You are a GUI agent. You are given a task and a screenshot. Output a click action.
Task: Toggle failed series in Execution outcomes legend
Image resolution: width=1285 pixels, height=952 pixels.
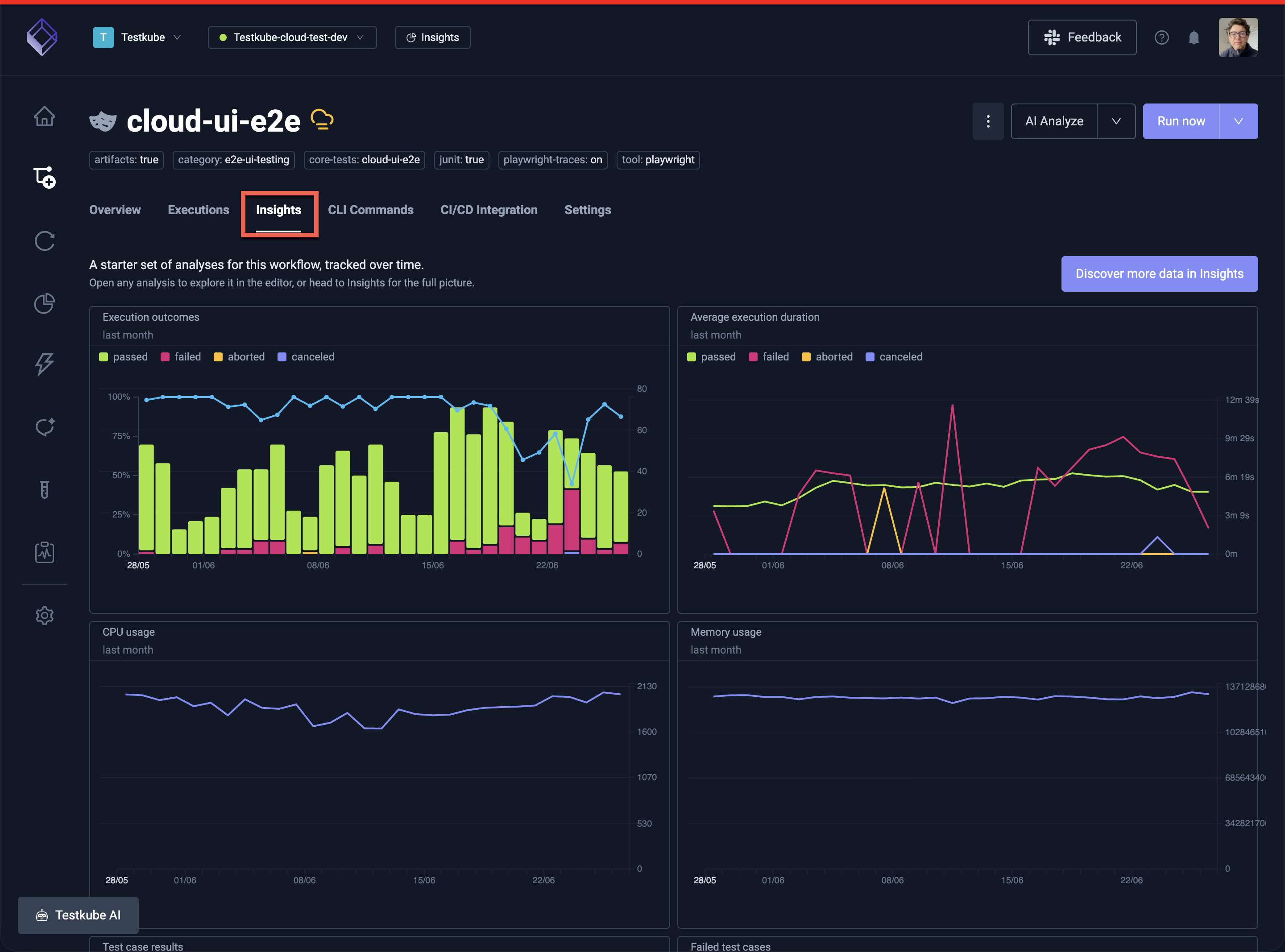(x=180, y=357)
